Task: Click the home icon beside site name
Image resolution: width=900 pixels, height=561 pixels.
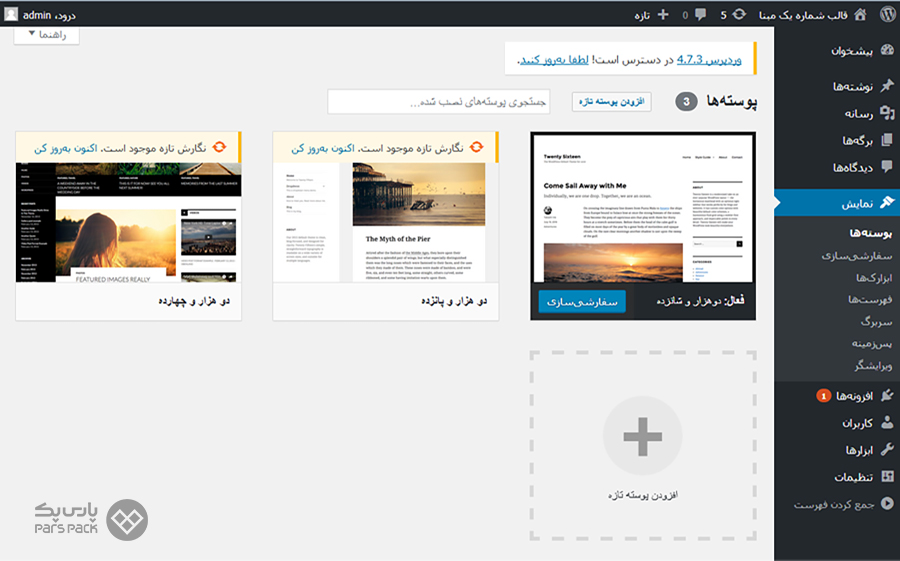Action: tap(860, 14)
